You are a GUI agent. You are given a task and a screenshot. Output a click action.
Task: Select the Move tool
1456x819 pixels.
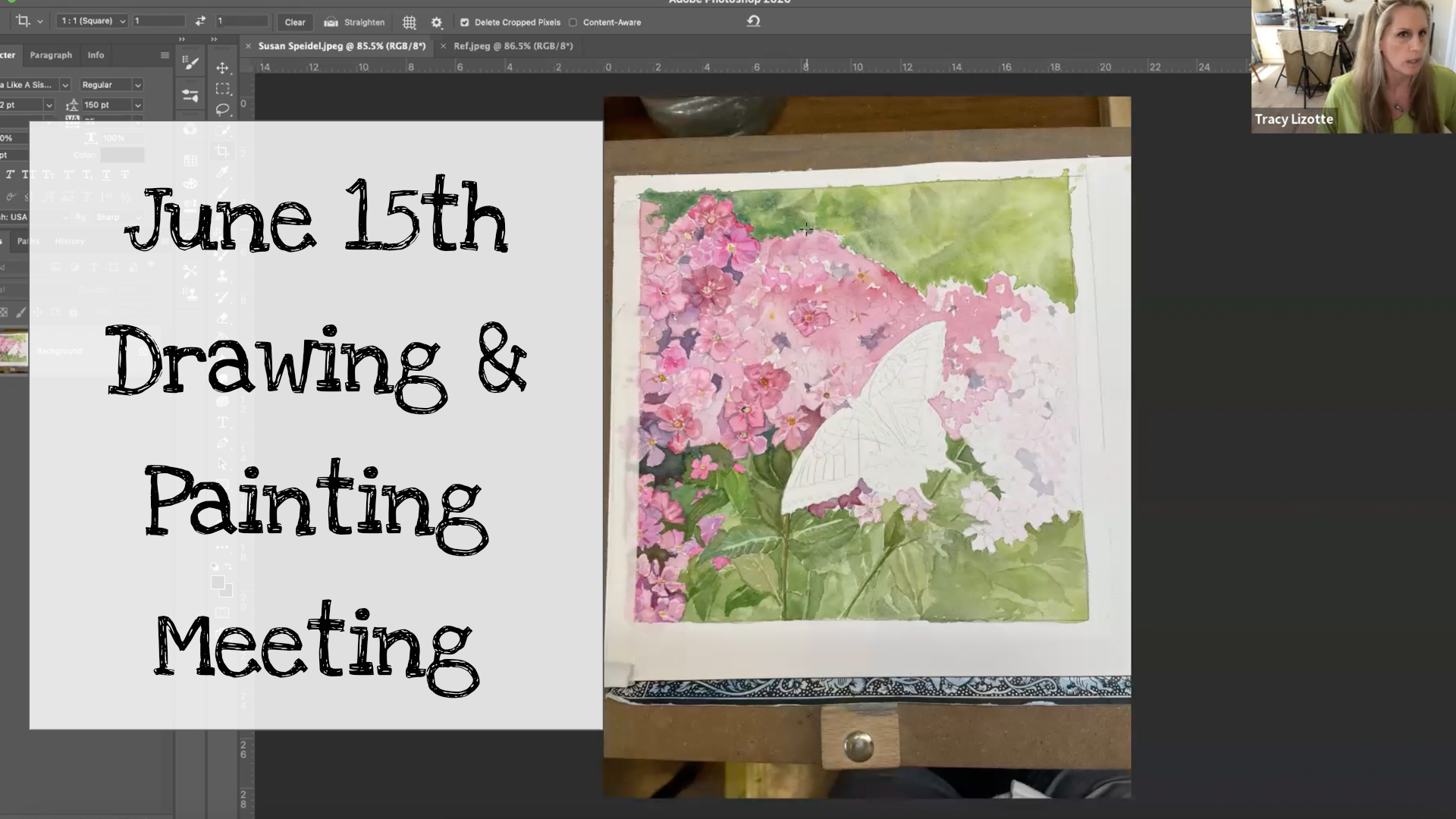[x=222, y=68]
